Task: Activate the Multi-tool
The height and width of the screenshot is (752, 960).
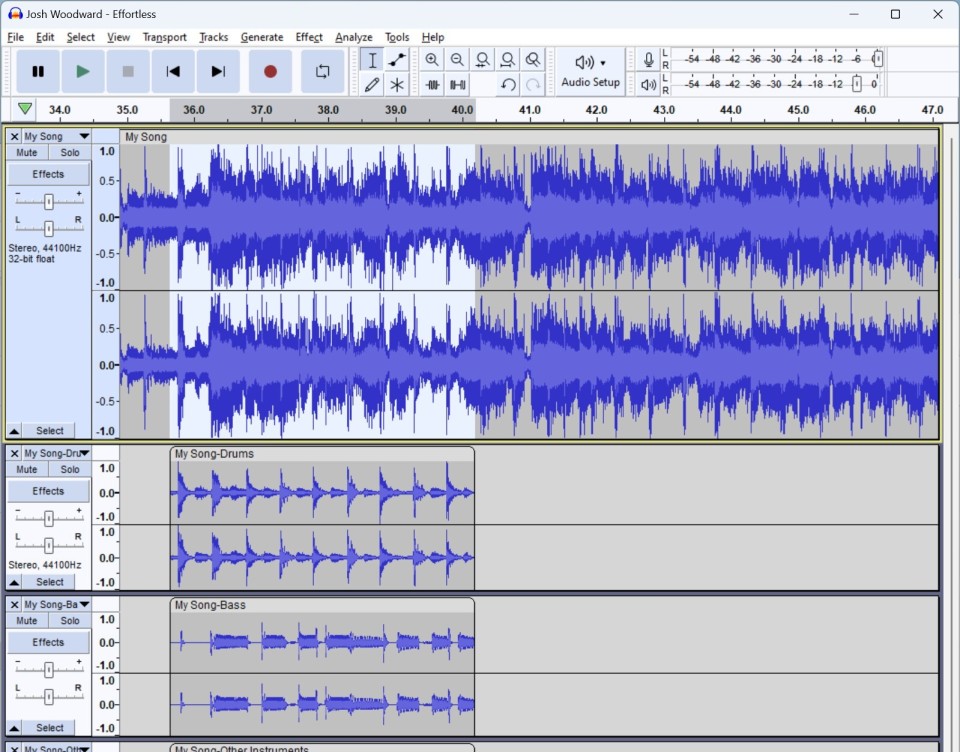Action: 396,84
